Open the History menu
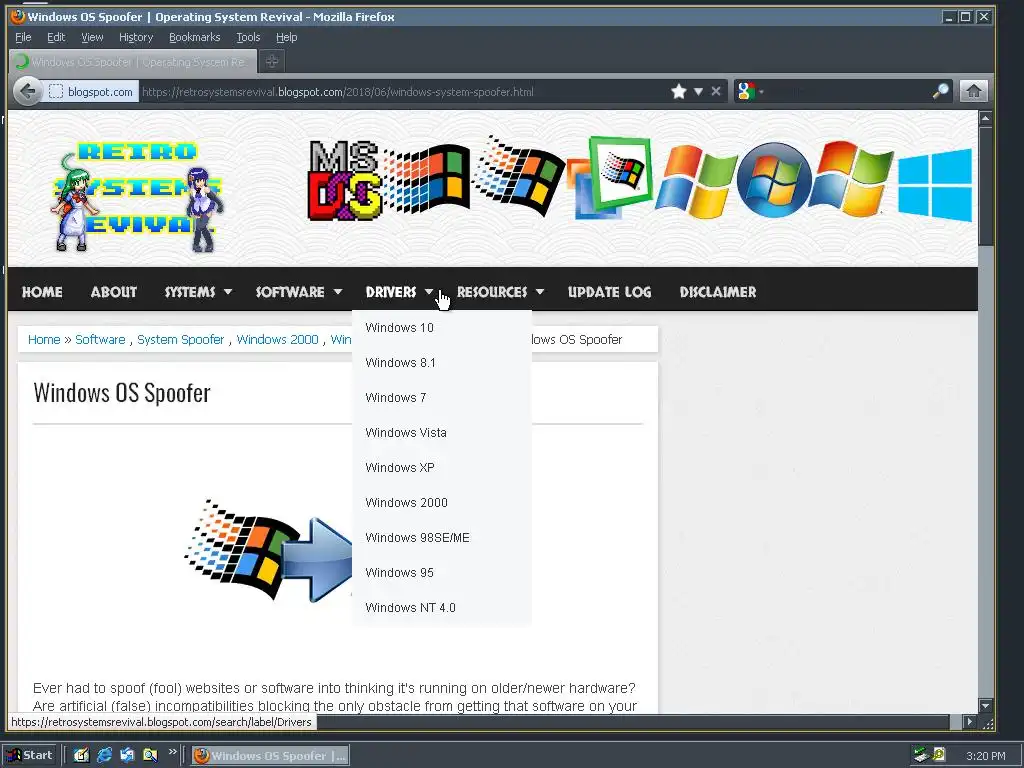The image size is (1024, 768). point(136,37)
